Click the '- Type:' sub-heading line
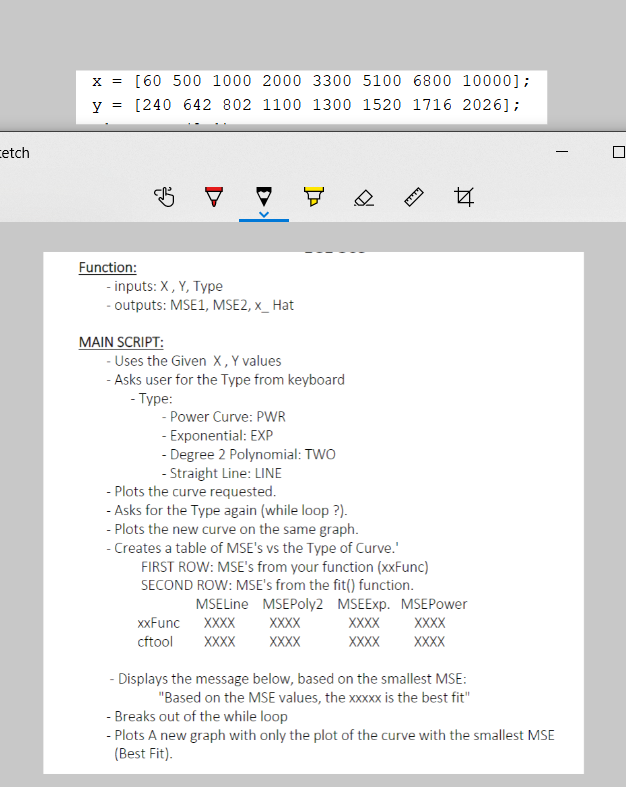Screen dimensions: 626x787 (151, 399)
